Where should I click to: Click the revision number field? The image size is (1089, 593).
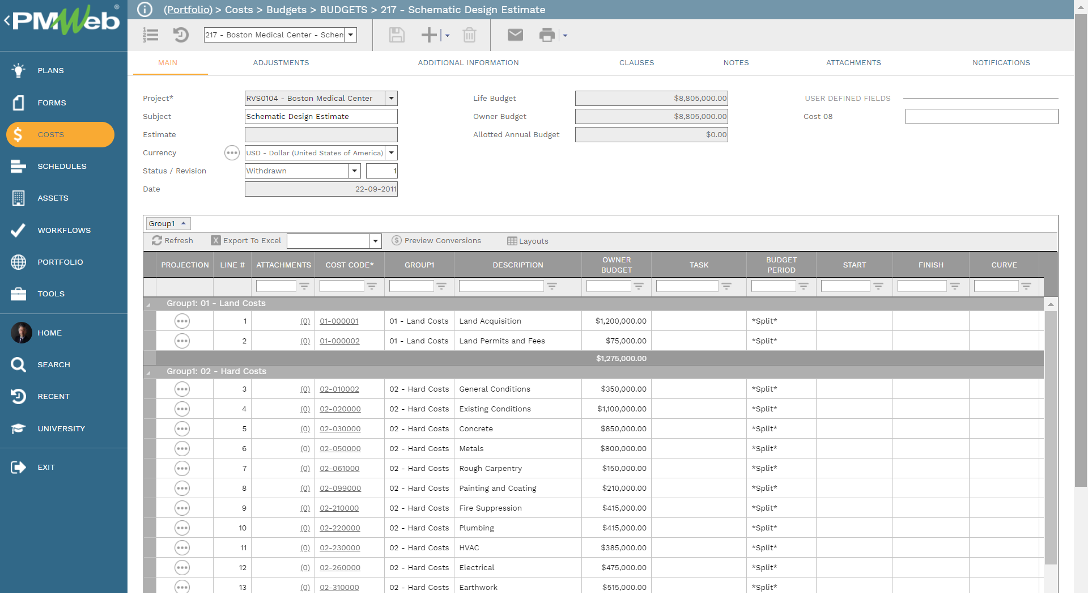[382, 171]
